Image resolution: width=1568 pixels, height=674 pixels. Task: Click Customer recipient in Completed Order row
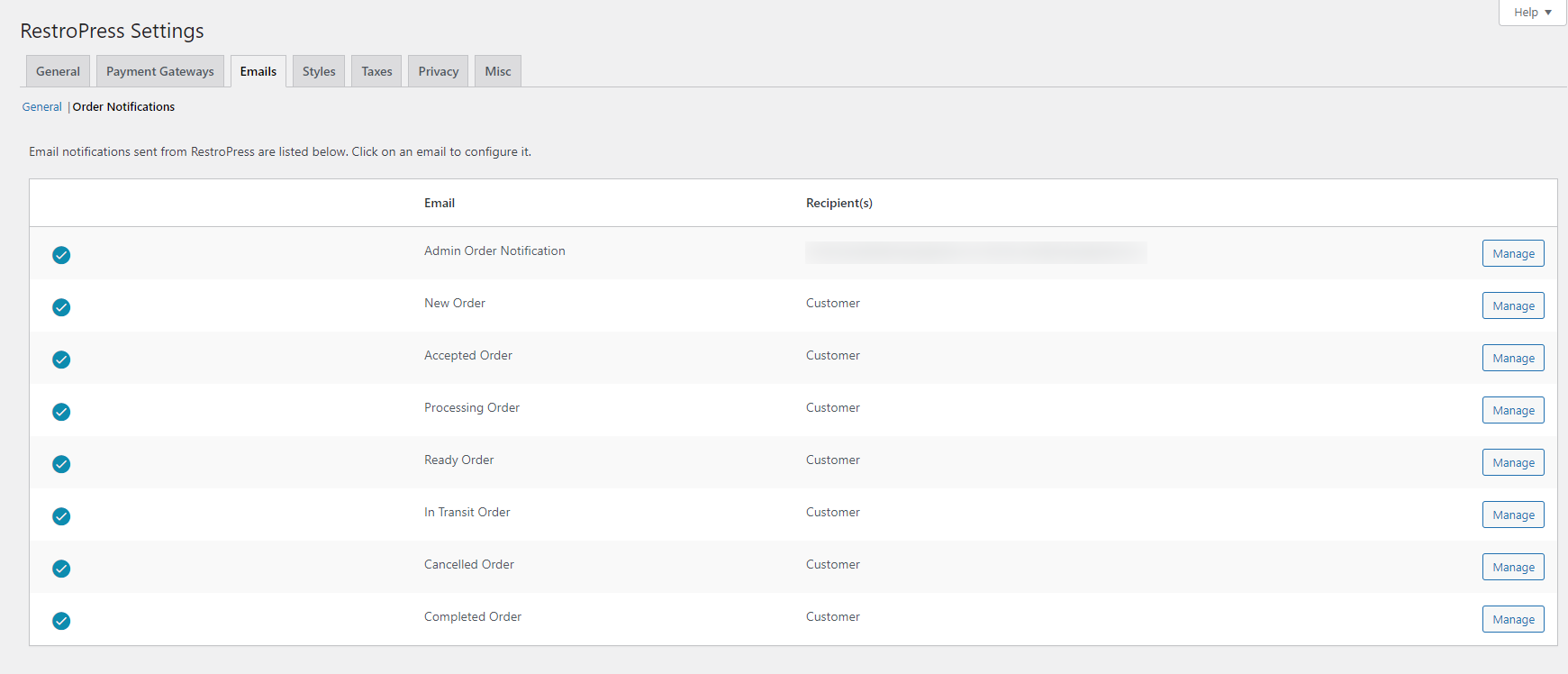coord(833,616)
